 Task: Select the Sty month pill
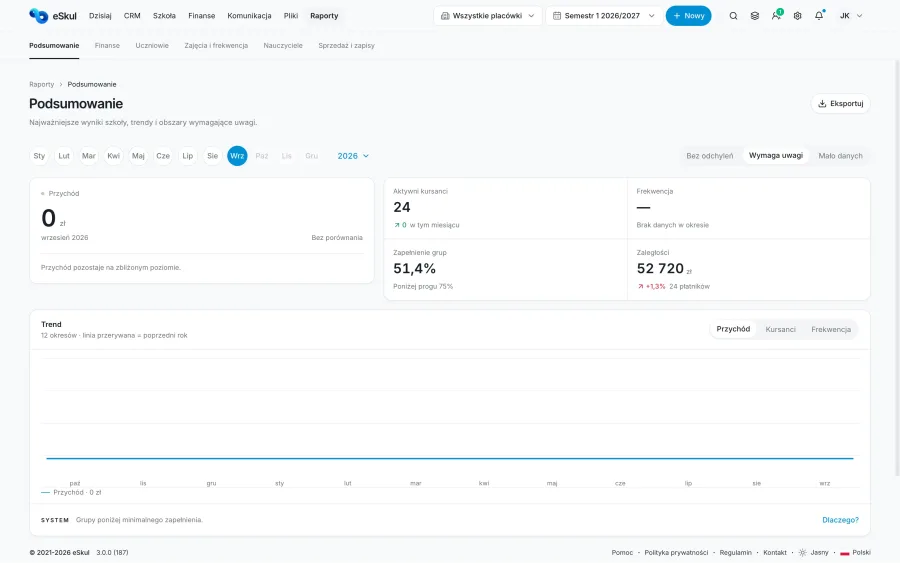pos(39,156)
